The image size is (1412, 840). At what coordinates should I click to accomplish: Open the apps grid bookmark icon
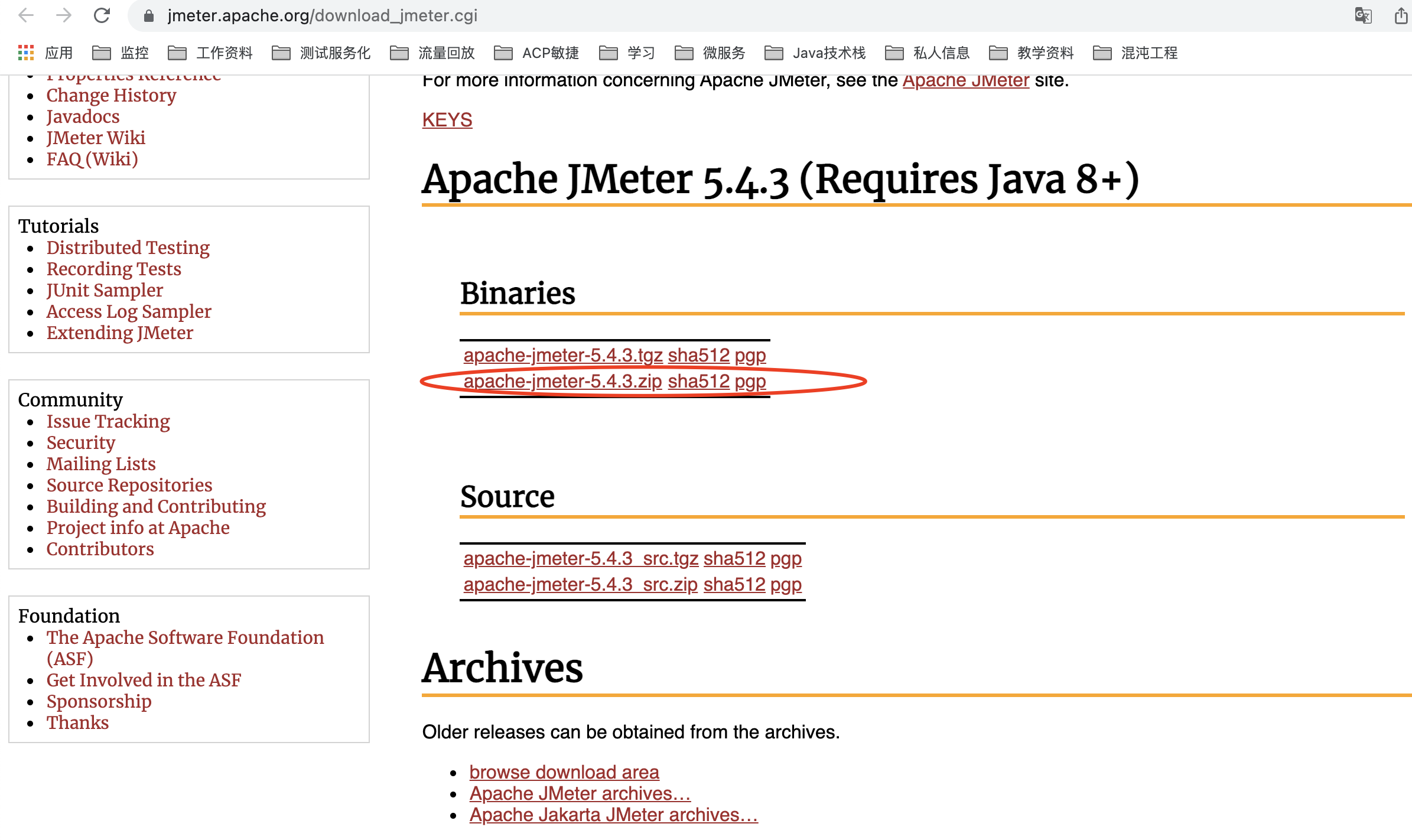[25, 53]
